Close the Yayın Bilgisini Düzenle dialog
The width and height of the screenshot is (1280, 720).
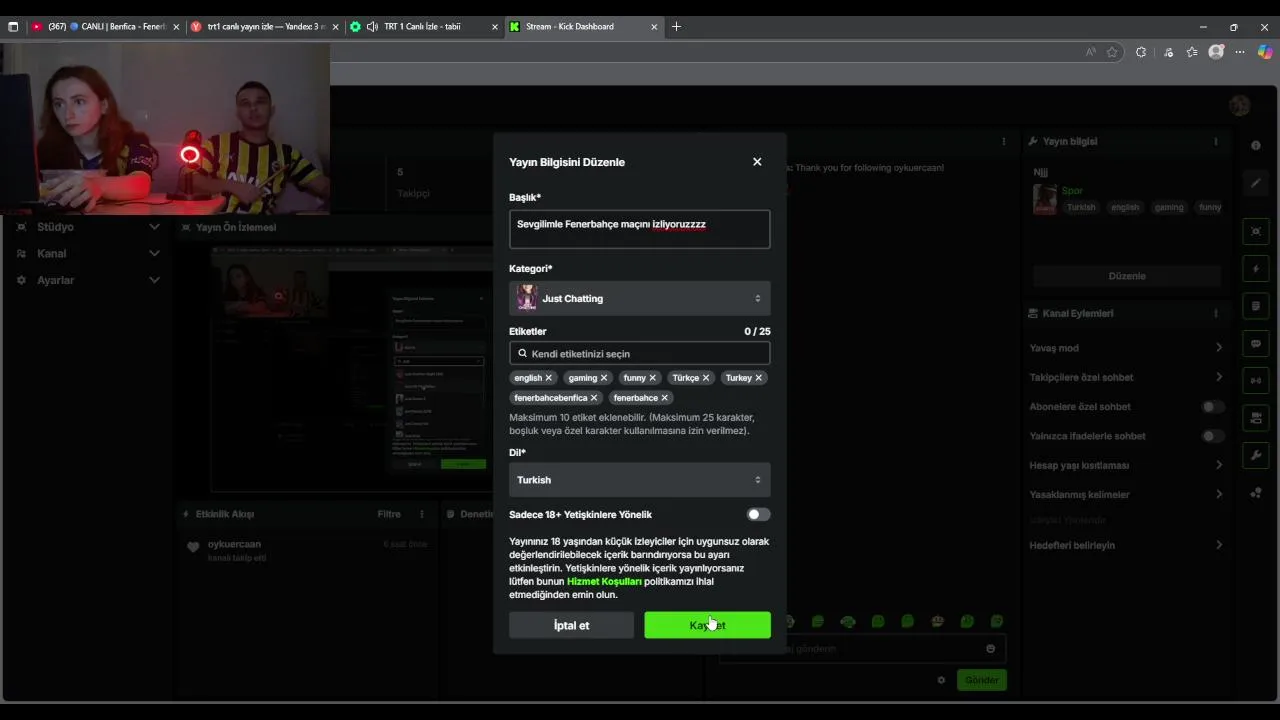[x=757, y=162]
